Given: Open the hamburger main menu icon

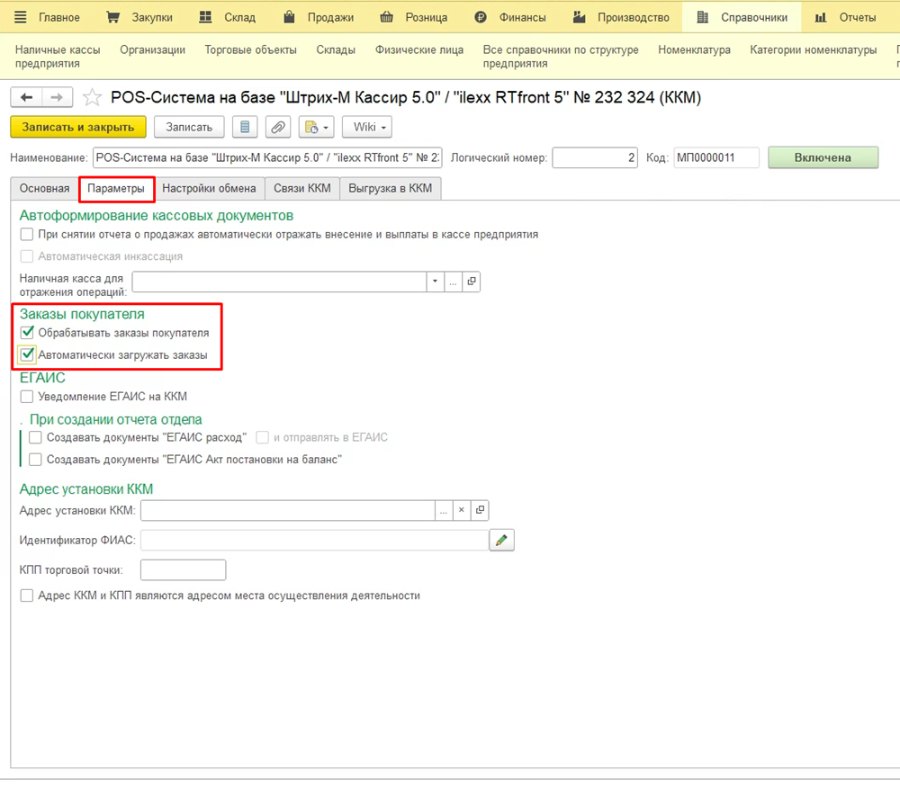Looking at the screenshot, I should (x=20, y=17).
